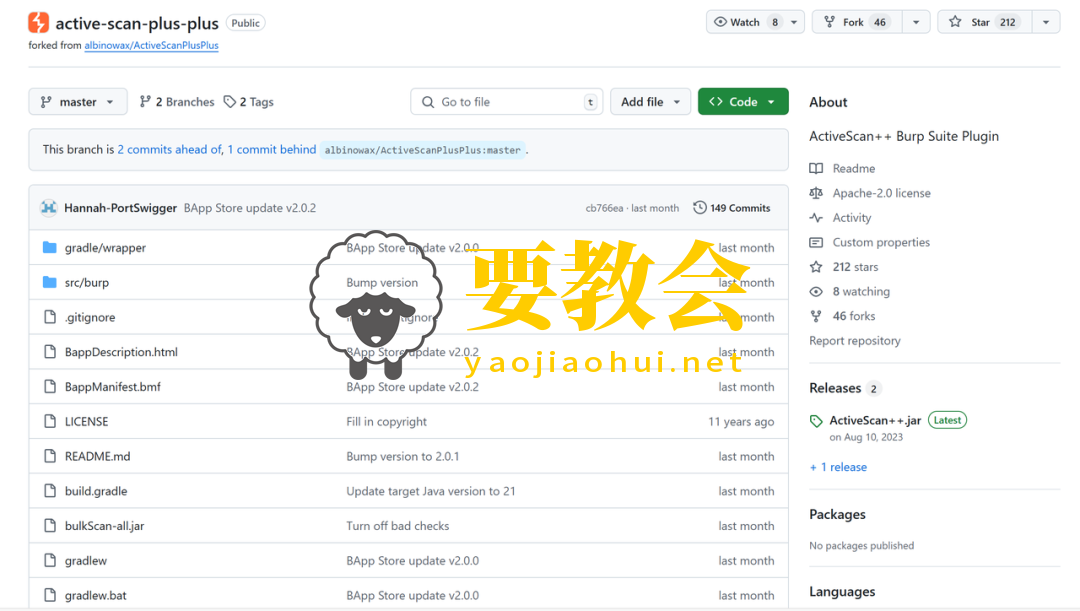Click the tag icon next to 2 Tags
1080x611 pixels.
pyautogui.click(x=230, y=102)
